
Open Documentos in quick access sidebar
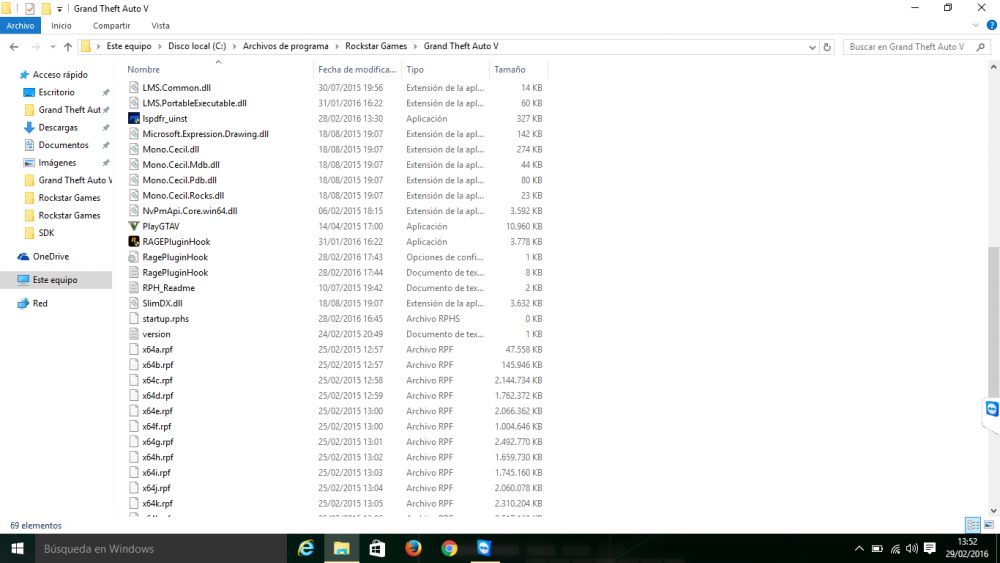[x=63, y=145]
